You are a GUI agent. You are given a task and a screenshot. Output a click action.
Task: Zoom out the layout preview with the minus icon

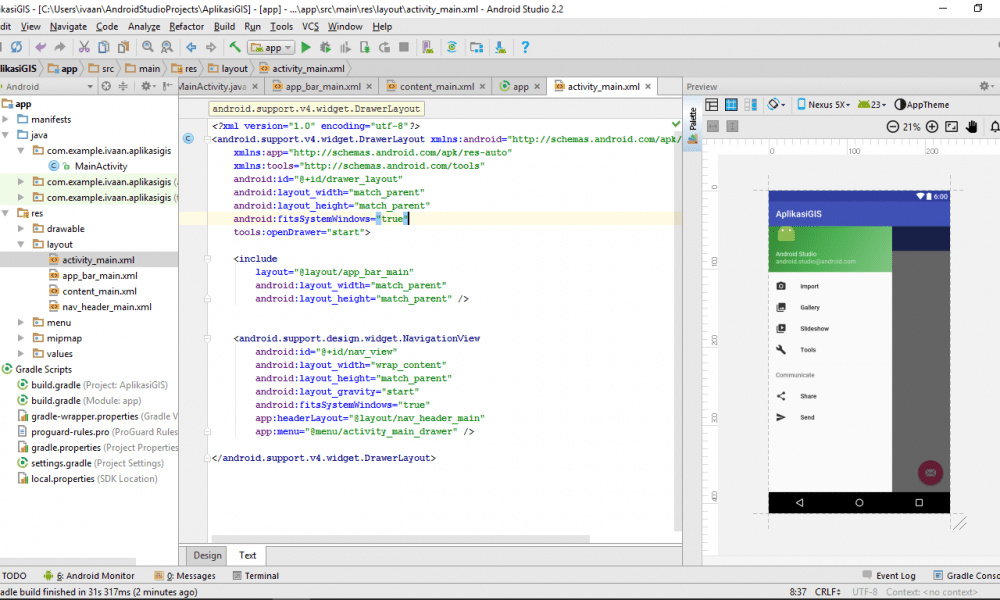coord(893,126)
